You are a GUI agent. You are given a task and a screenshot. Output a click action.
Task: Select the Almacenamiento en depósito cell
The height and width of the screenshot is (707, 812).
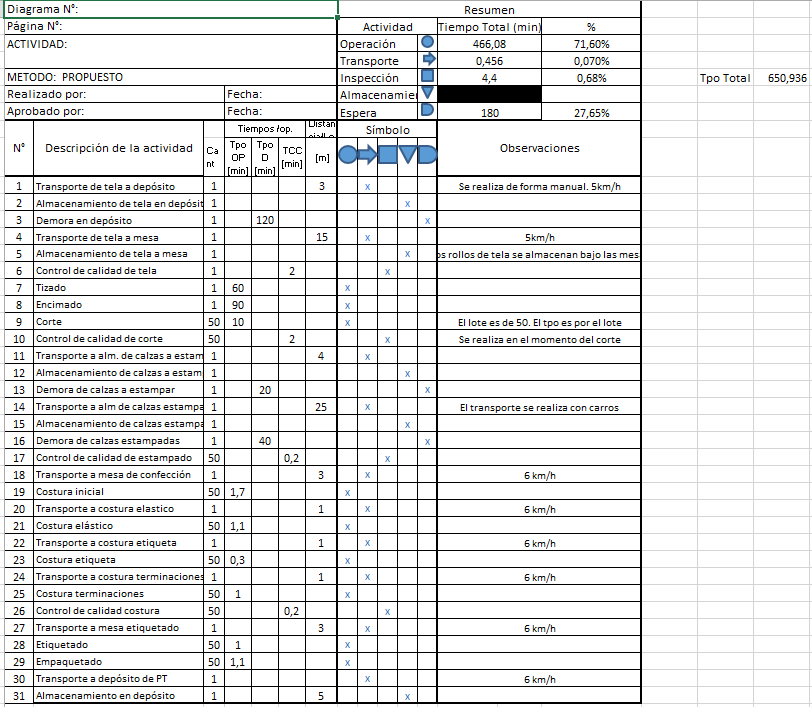(x=119, y=696)
